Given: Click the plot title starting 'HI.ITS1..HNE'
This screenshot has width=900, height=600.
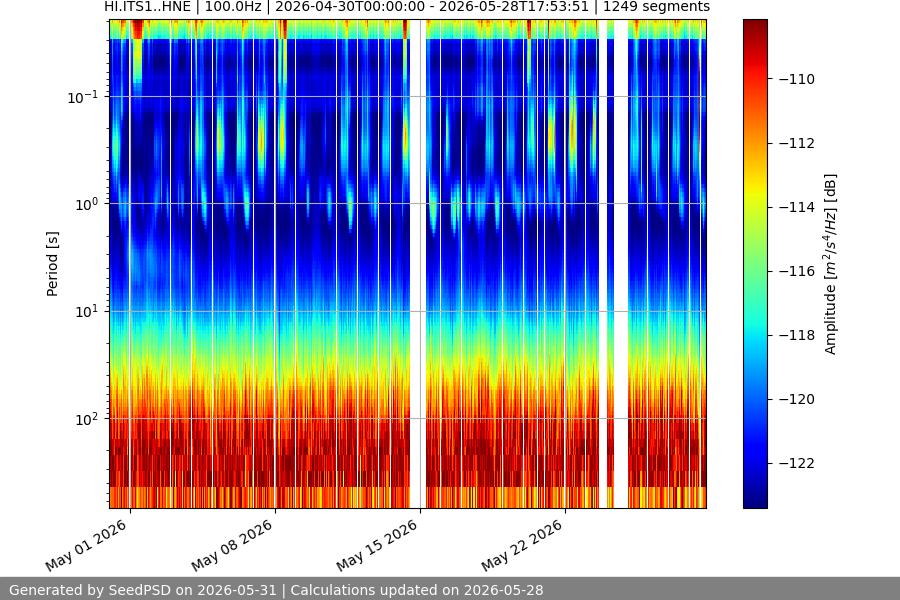Looking at the screenshot, I should [406, 7].
